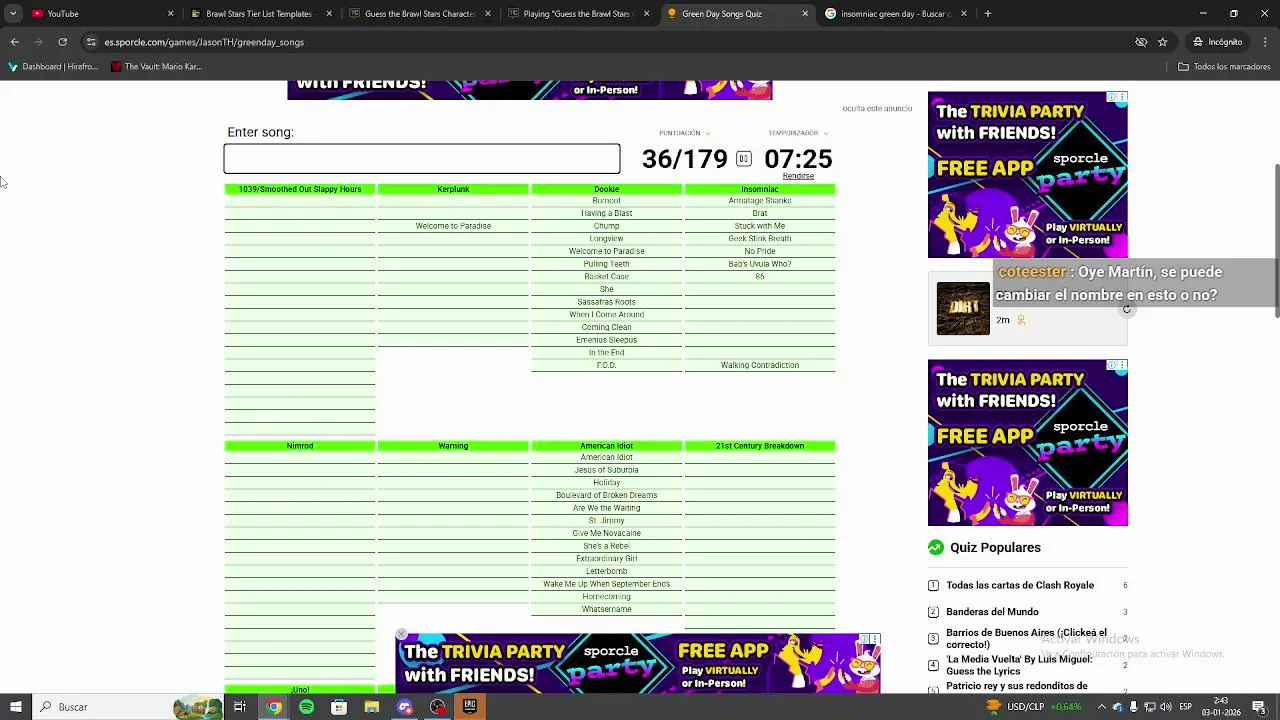Screen dimensions: 1280x720
Task: Open Dashboard | Hirefro... bookmark
Action: pos(53,67)
